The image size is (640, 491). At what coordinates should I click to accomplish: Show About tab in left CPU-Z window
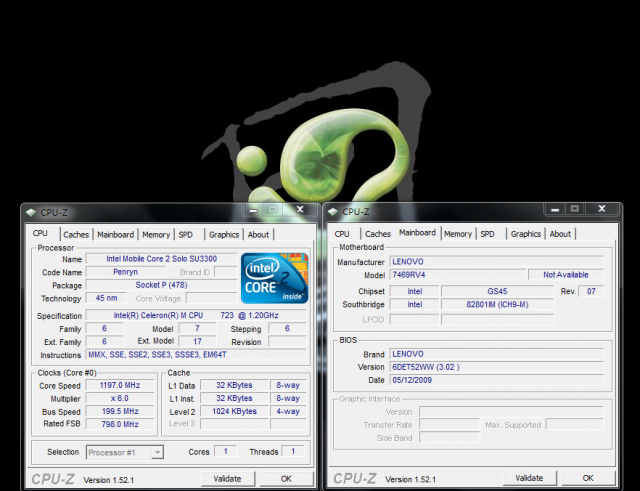[x=258, y=235]
